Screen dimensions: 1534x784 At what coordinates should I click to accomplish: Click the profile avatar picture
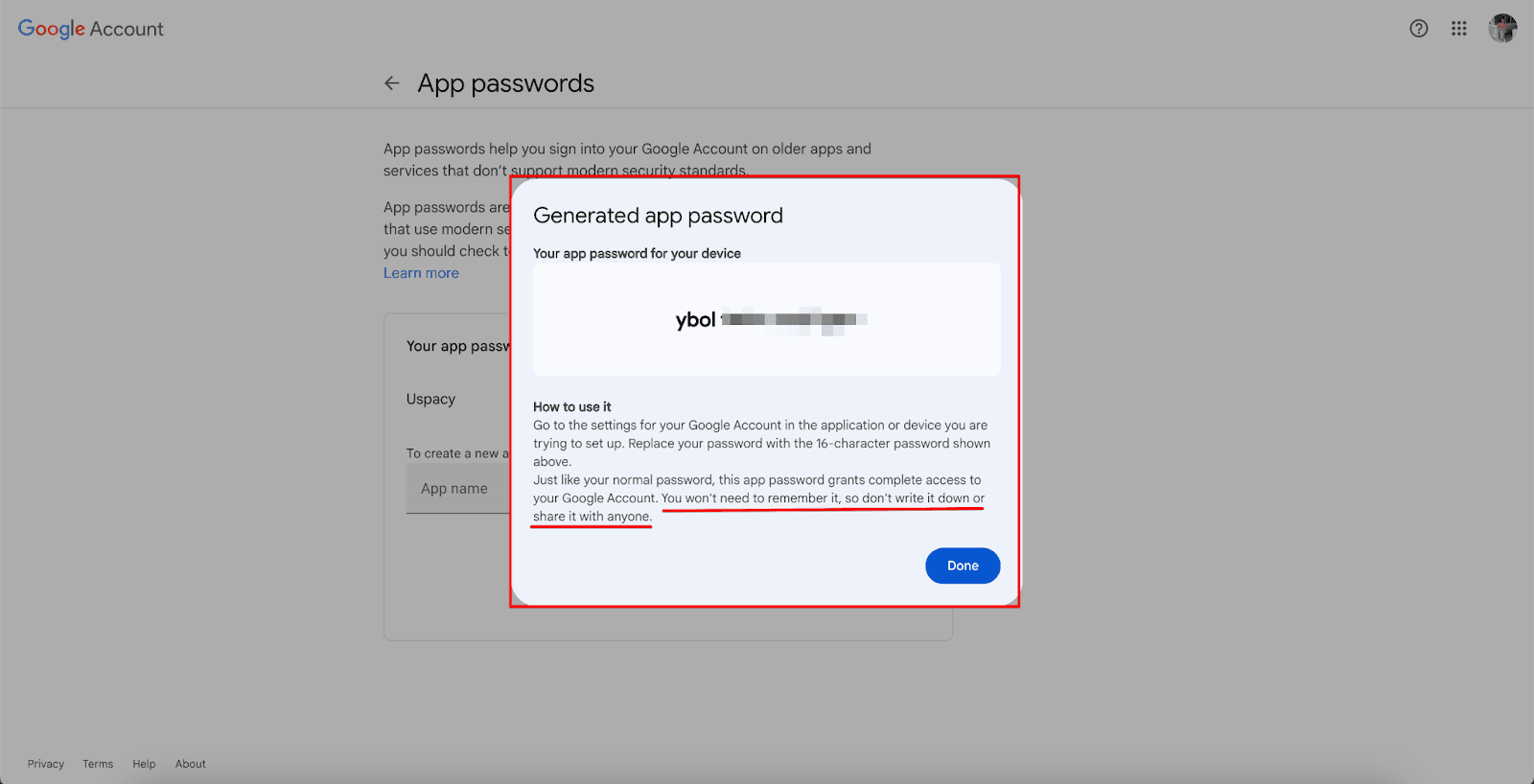[1502, 29]
